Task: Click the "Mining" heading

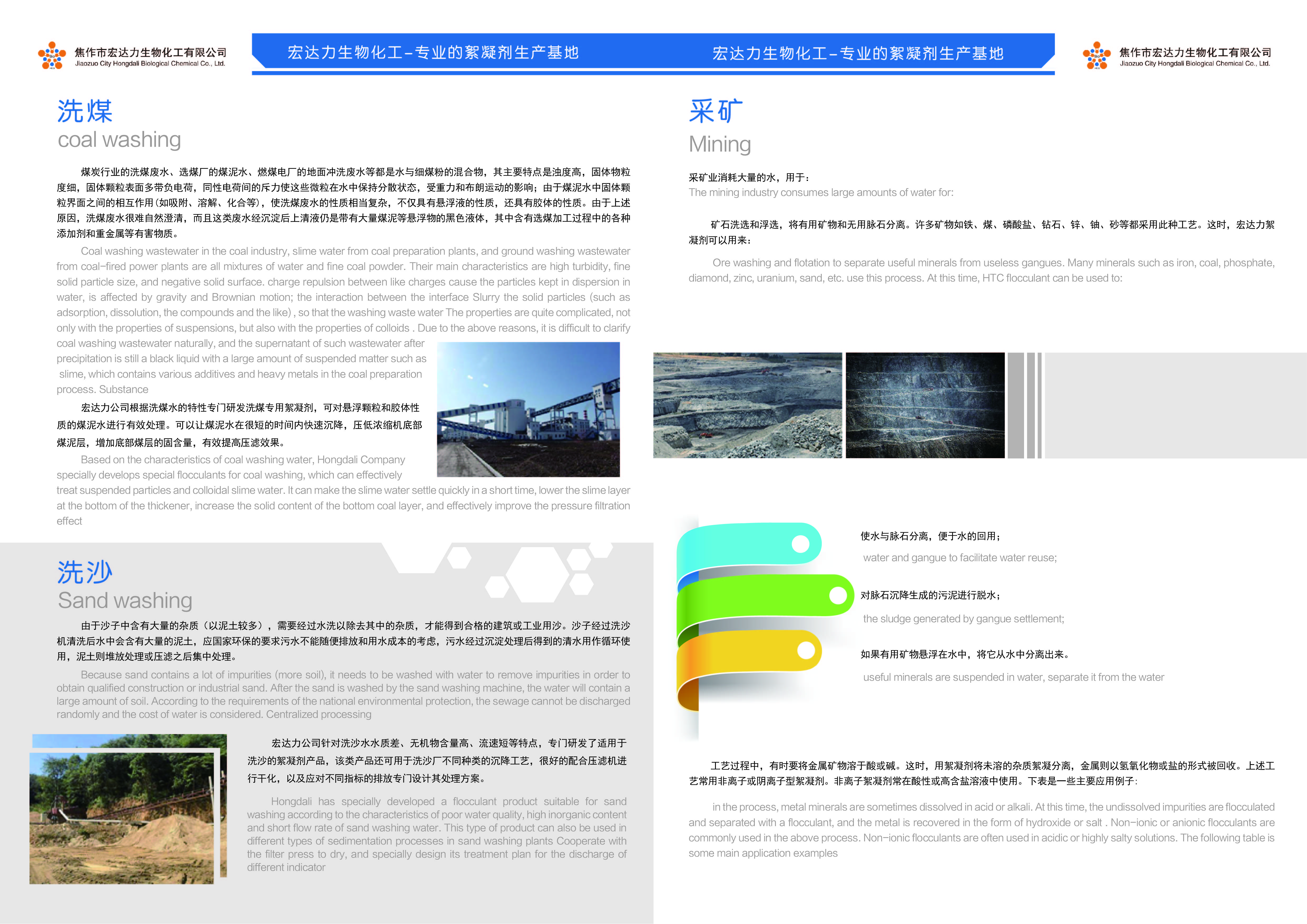Action: [x=719, y=144]
